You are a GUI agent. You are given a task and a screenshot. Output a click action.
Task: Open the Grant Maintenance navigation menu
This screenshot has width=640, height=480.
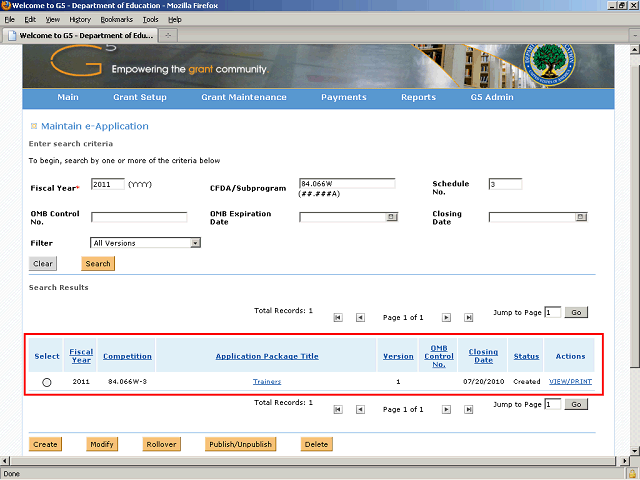click(243, 98)
